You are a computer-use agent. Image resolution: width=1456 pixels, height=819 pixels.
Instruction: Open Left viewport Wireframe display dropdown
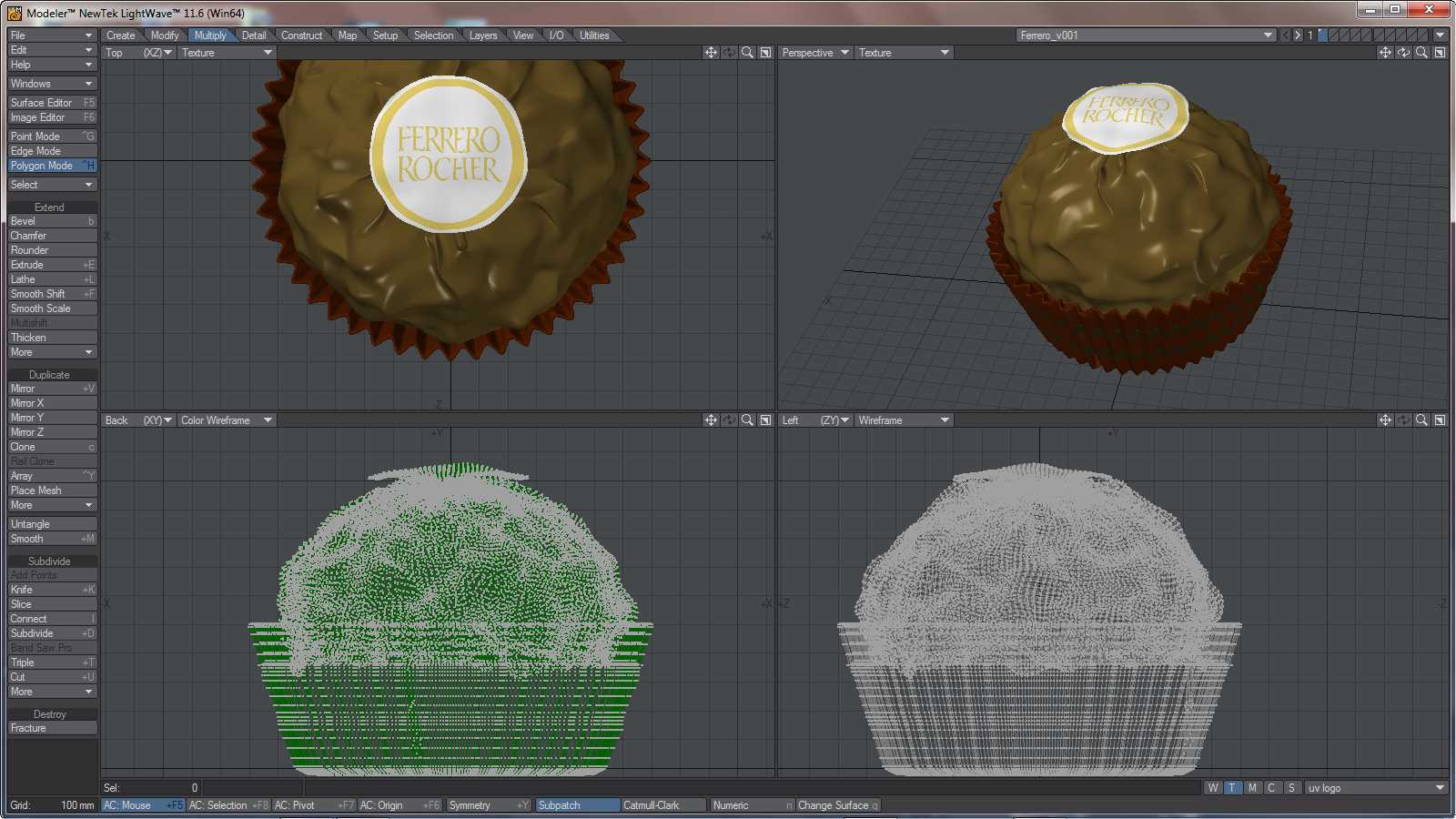[x=904, y=420]
